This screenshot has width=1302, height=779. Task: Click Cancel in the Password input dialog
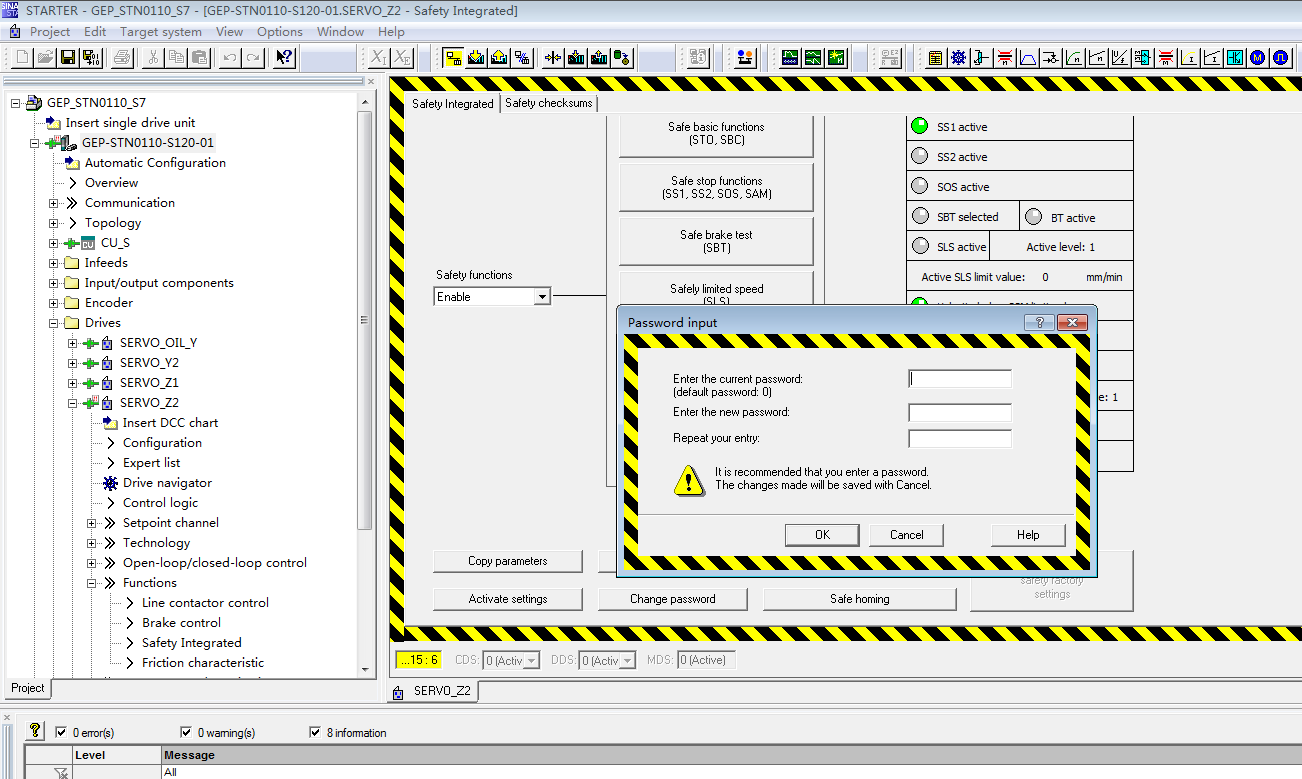point(906,535)
